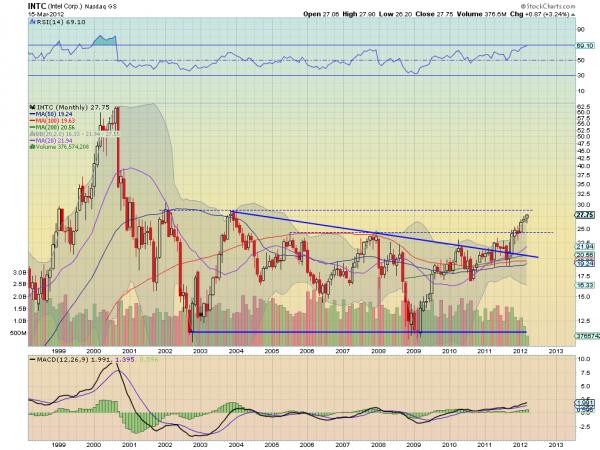Click the purple MA(20) legend line swatch
This screenshot has height=450, width=600.
32,141
